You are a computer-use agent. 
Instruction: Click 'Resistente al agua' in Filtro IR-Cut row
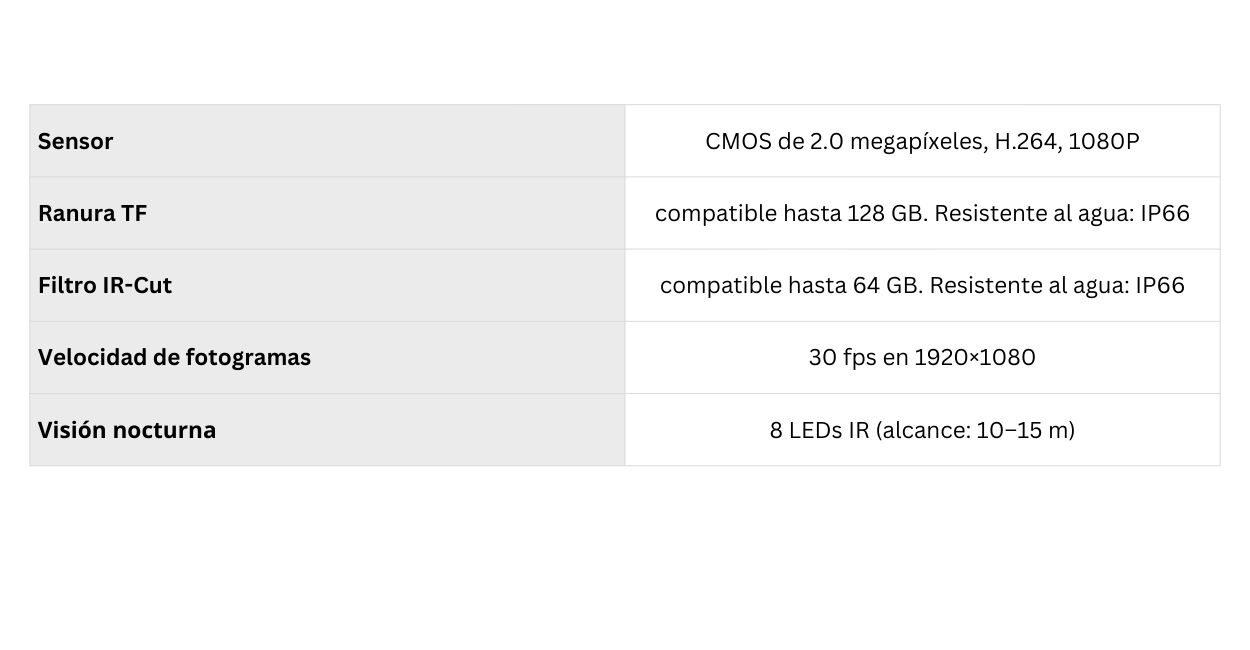click(x=1025, y=285)
